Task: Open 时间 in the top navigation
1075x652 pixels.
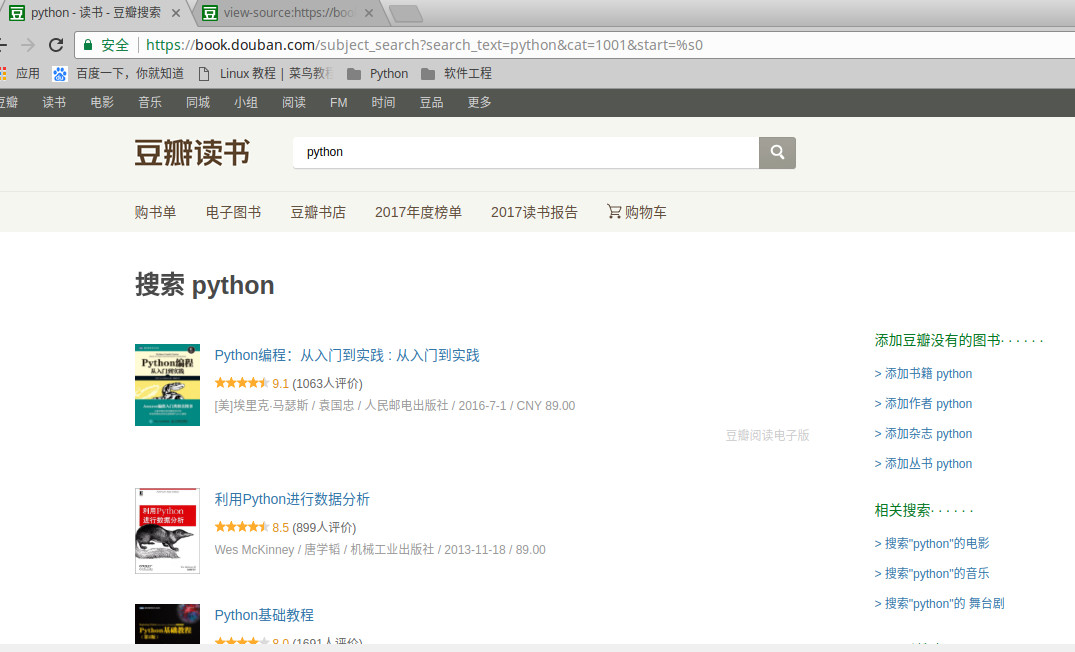Action: coord(383,102)
